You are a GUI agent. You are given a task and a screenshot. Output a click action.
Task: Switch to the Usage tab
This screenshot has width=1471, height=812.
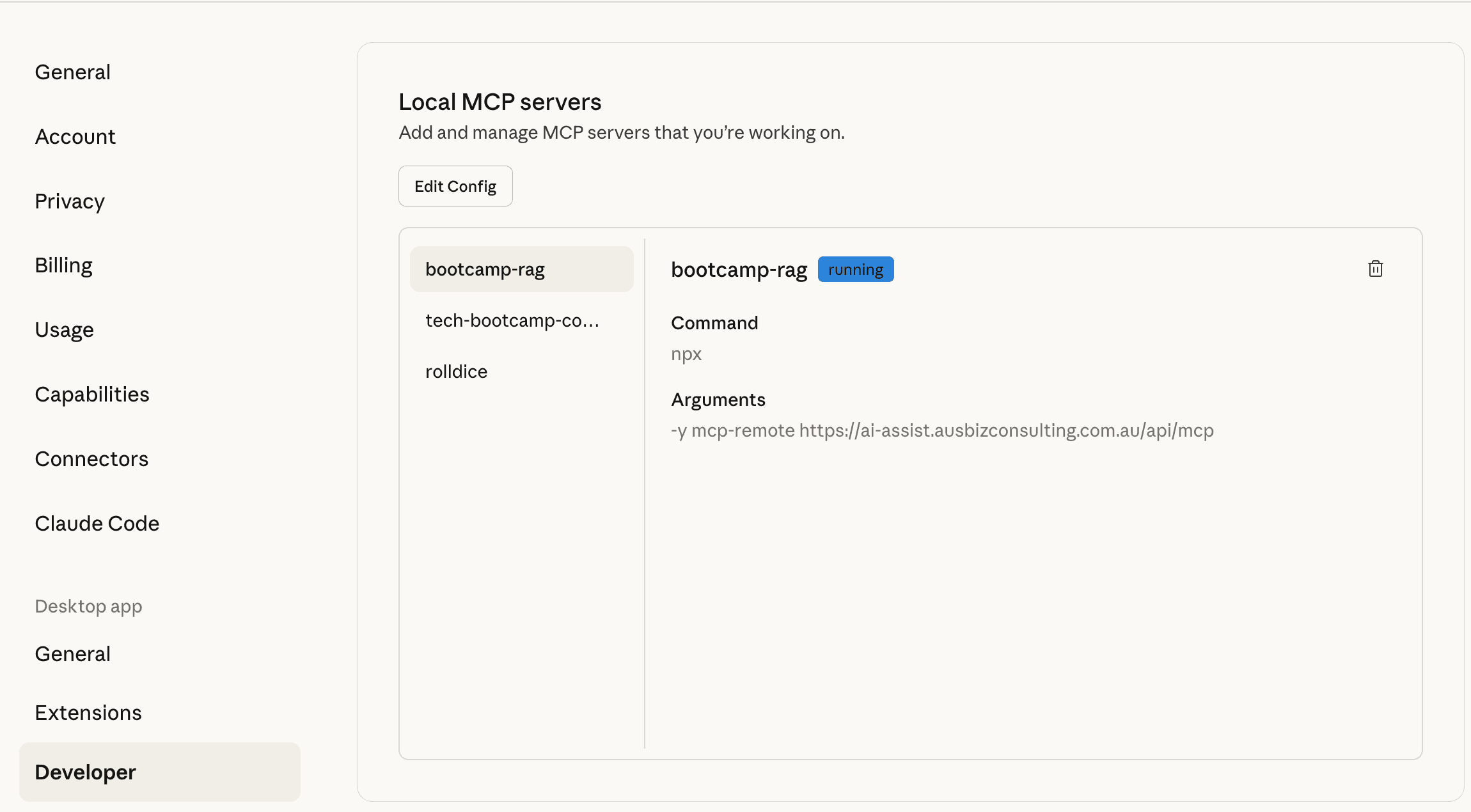(x=65, y=330)
